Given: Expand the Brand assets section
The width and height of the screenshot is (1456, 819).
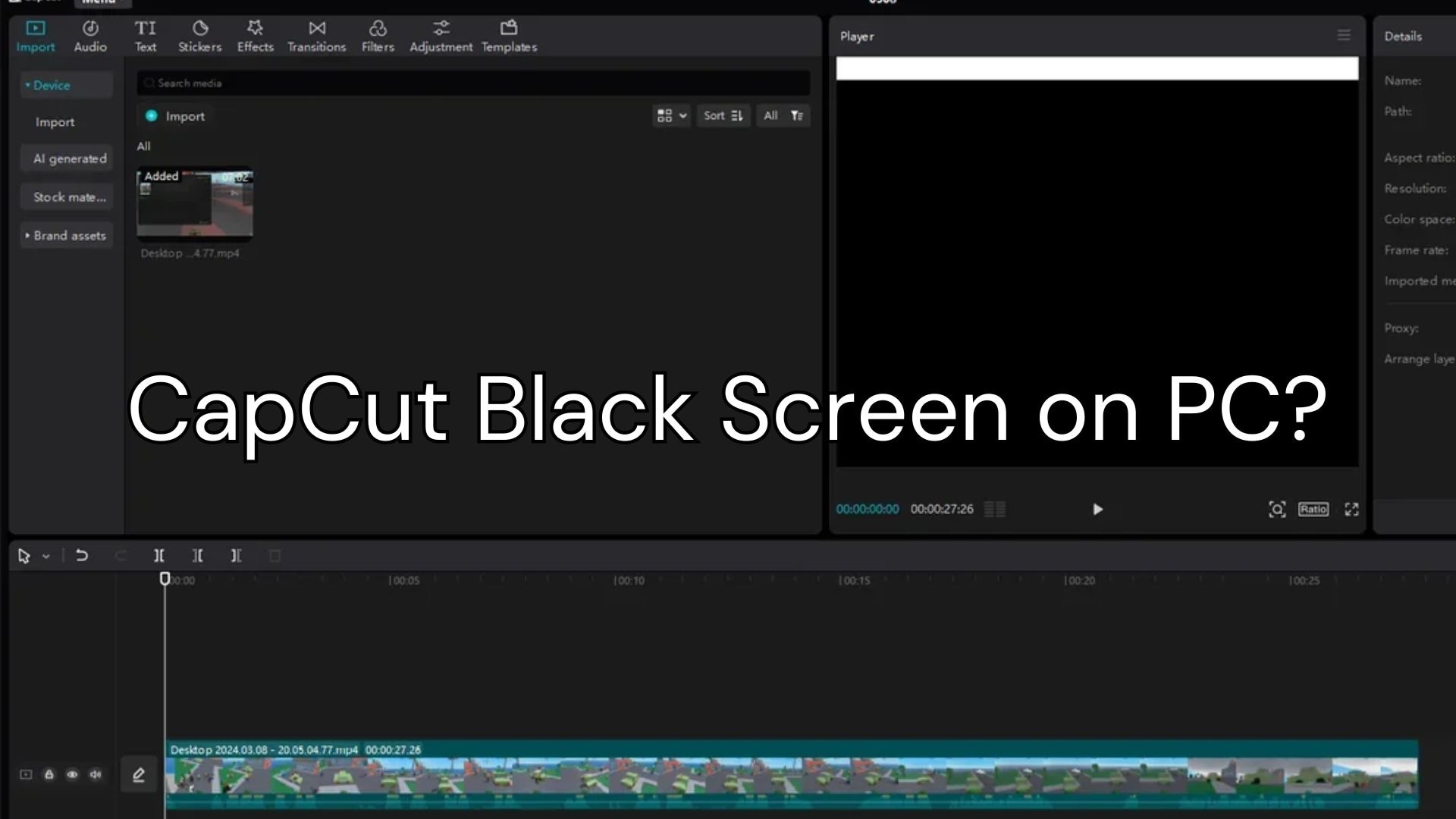Looking at the screenshot, I should coord(66,236).
